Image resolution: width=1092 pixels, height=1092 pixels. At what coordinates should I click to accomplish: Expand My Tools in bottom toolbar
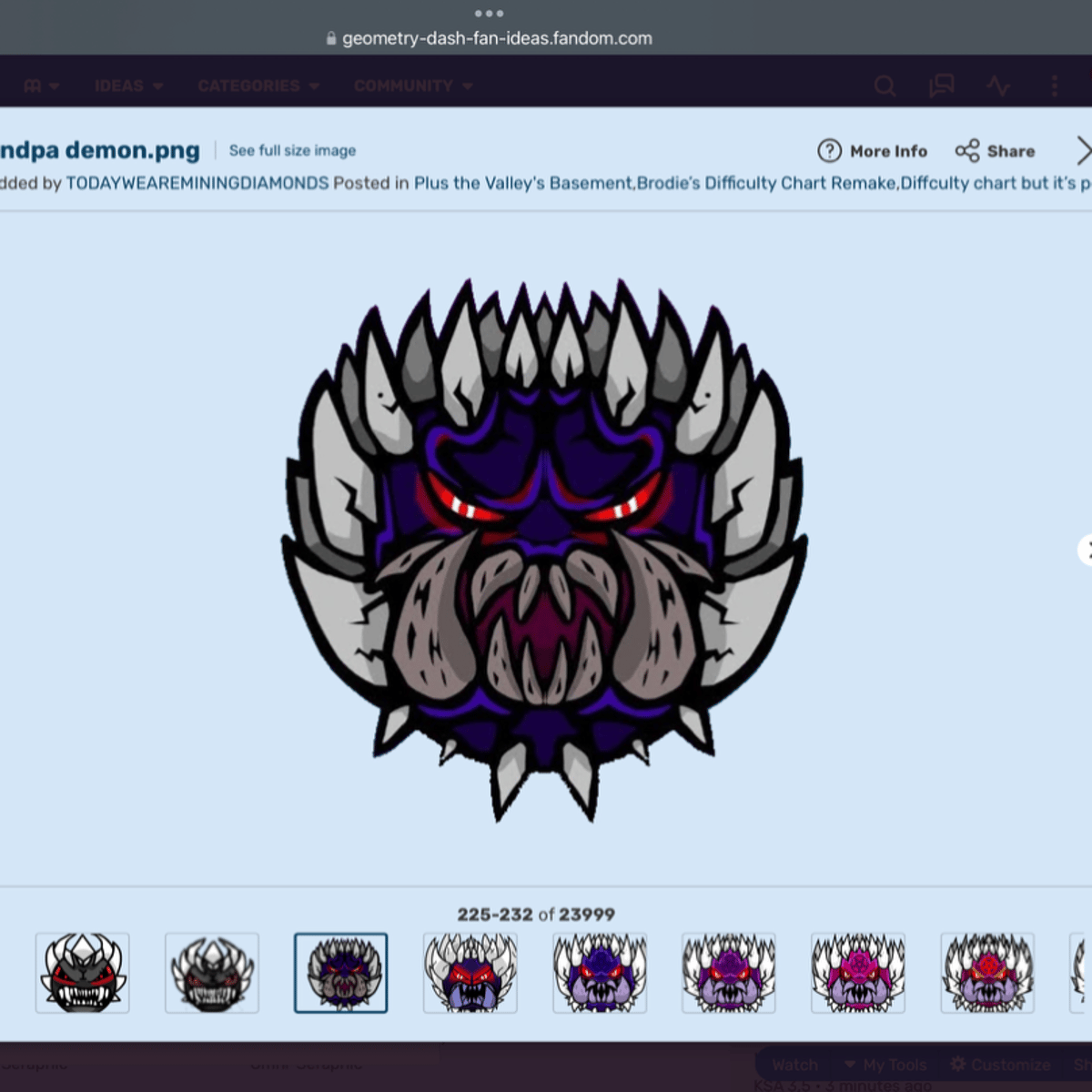pos(885,1065)
